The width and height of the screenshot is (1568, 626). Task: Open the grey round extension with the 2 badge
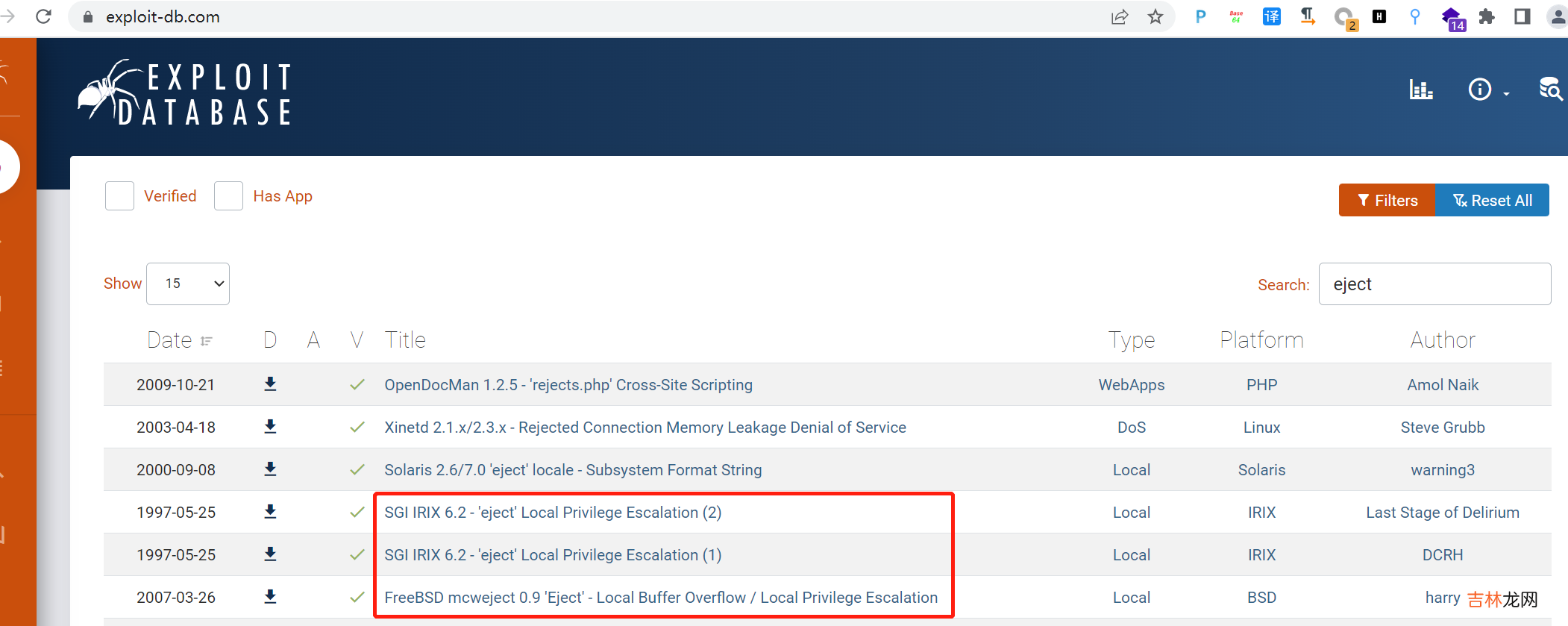1345,18
